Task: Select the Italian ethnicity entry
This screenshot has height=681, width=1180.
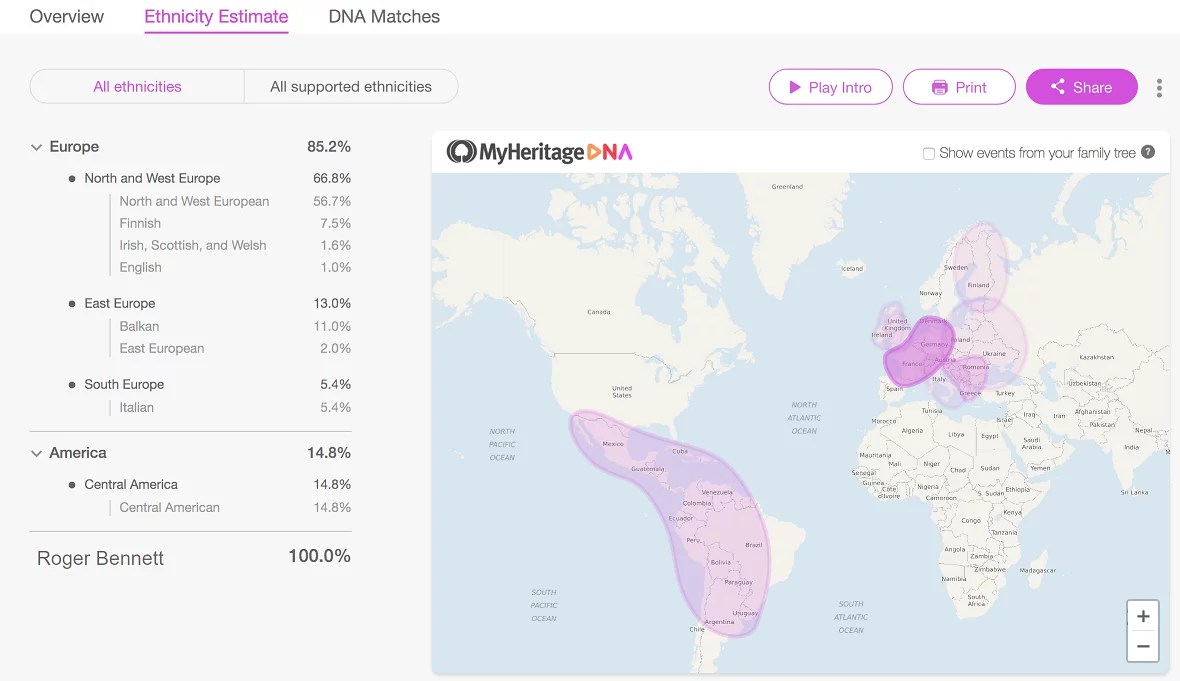Action: tap(137, 407)
